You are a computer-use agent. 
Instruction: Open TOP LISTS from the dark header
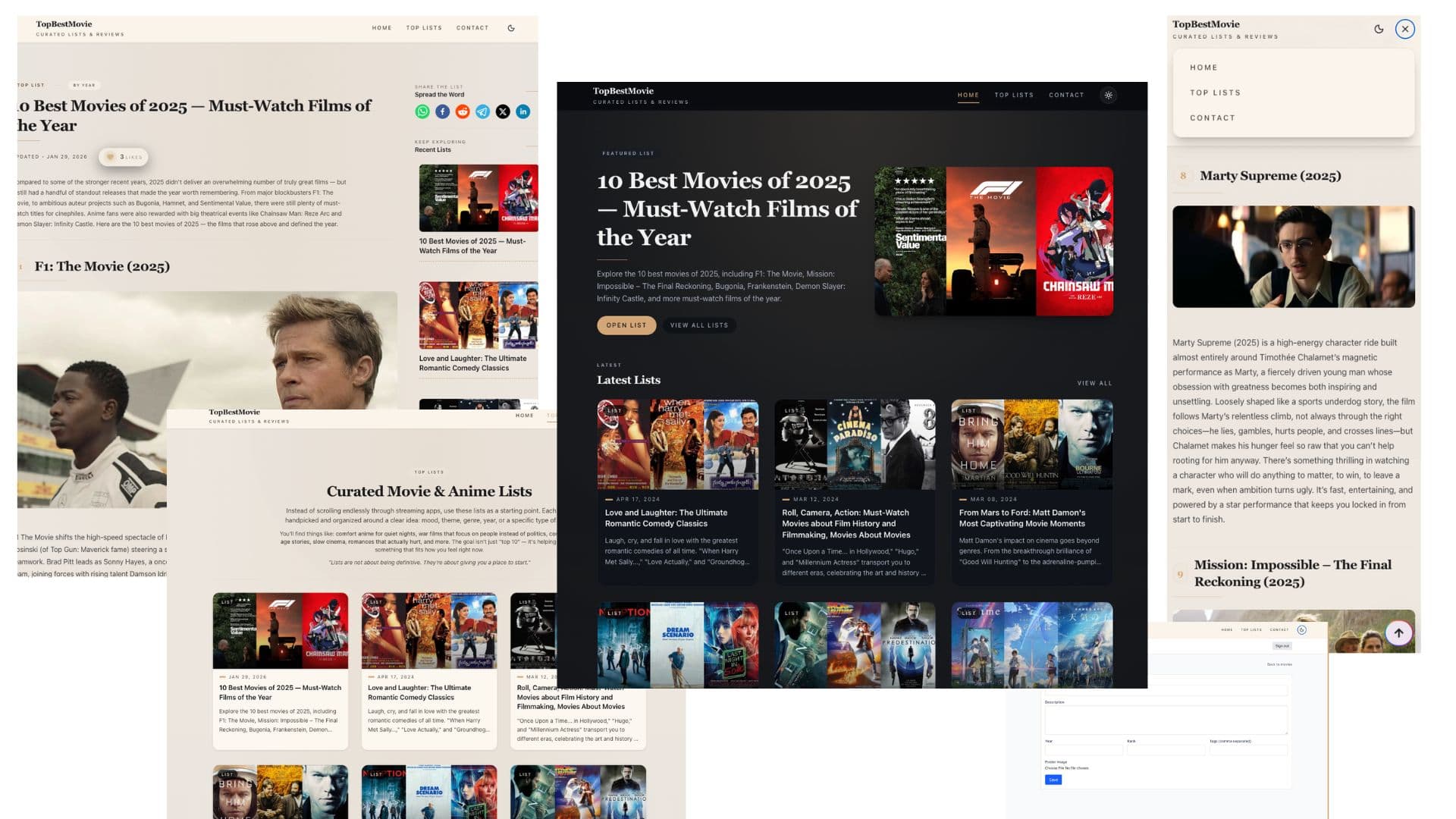(1014, 95)
